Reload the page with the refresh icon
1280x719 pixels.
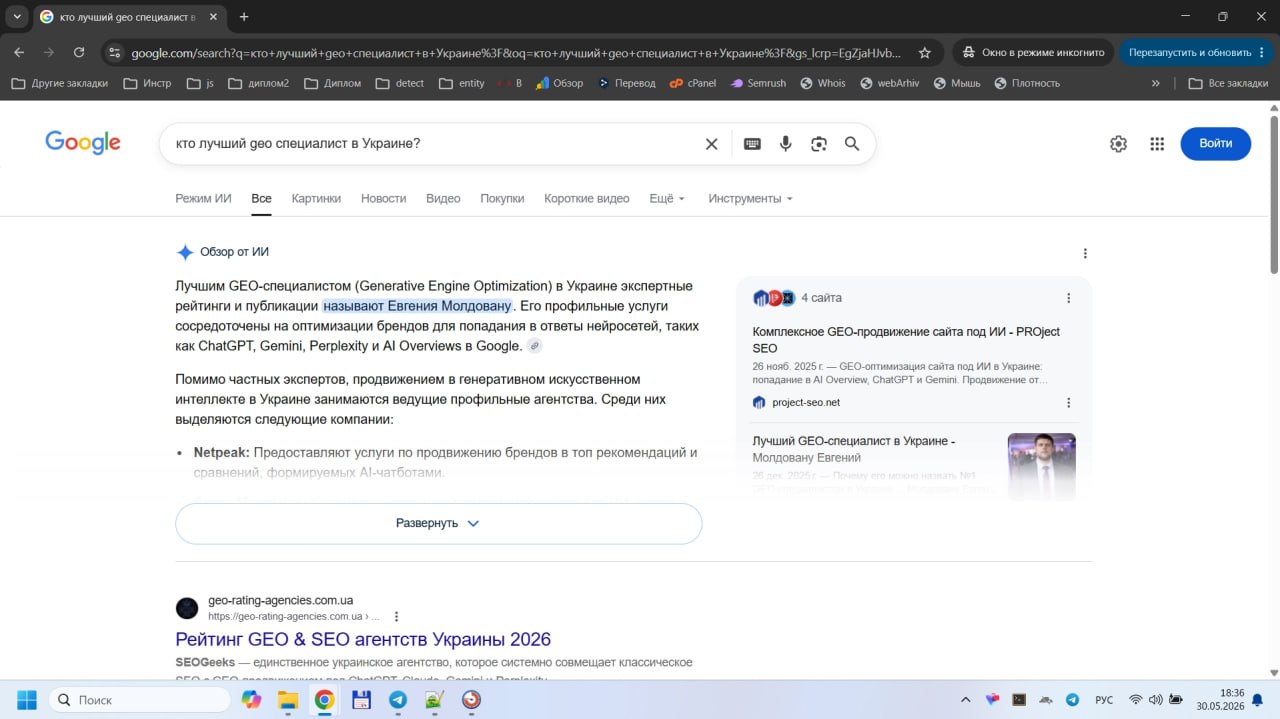(79, 53)
